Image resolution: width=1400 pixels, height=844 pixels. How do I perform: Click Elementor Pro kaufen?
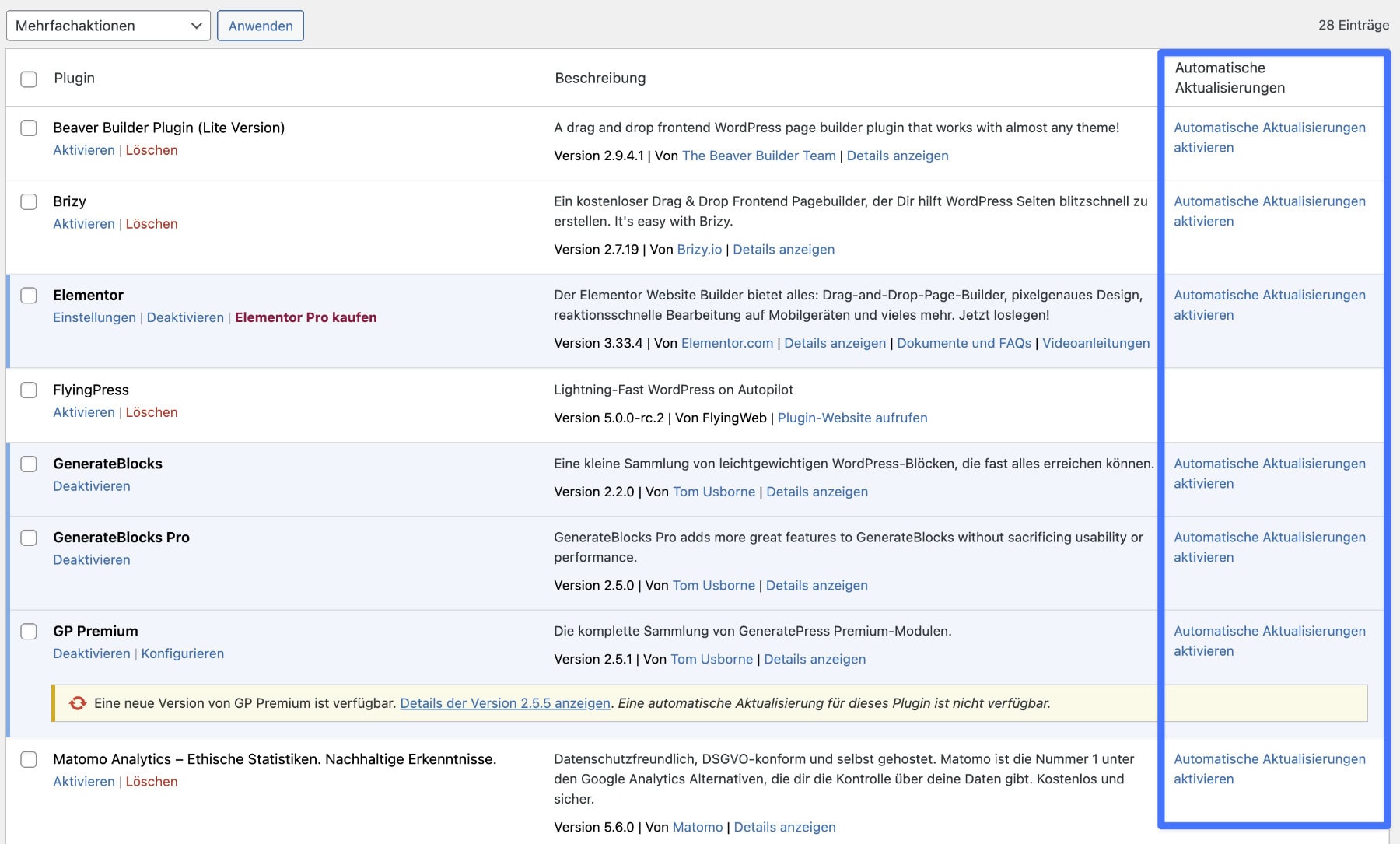[x=306, y=317]
